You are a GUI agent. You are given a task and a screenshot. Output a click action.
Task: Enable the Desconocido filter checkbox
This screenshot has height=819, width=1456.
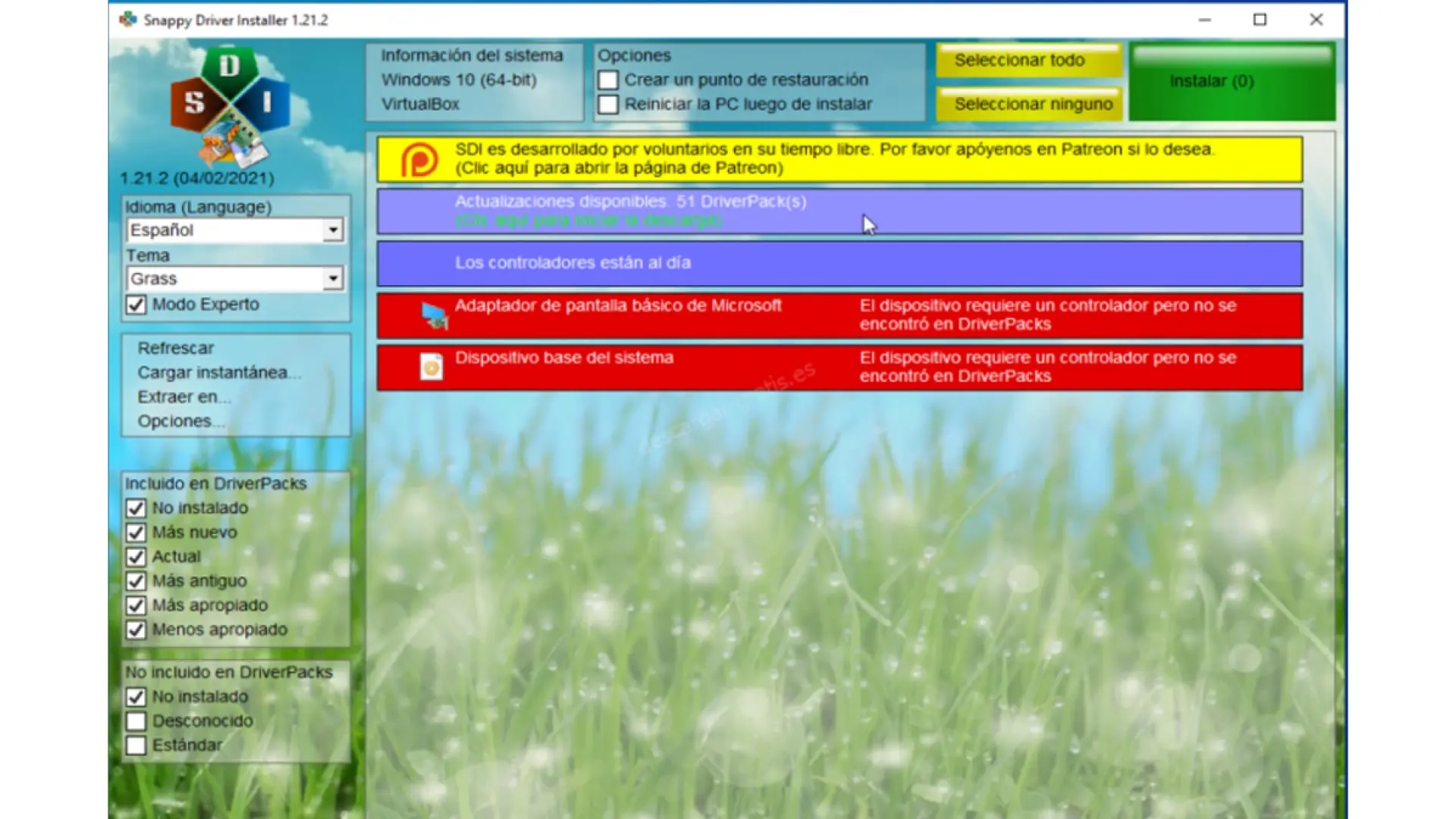point(136,721)
